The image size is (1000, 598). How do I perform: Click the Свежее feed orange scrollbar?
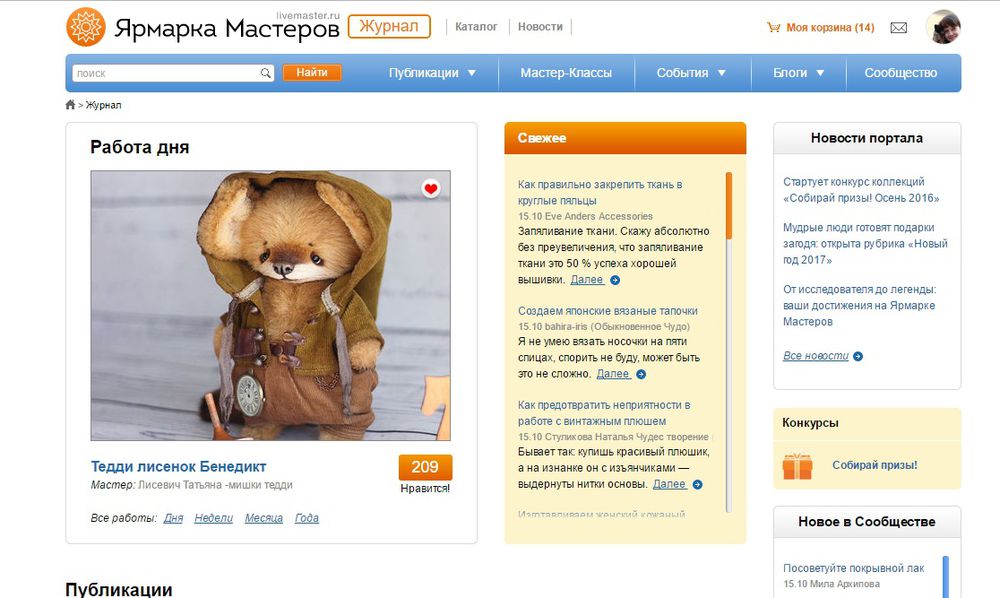(729, 205)
